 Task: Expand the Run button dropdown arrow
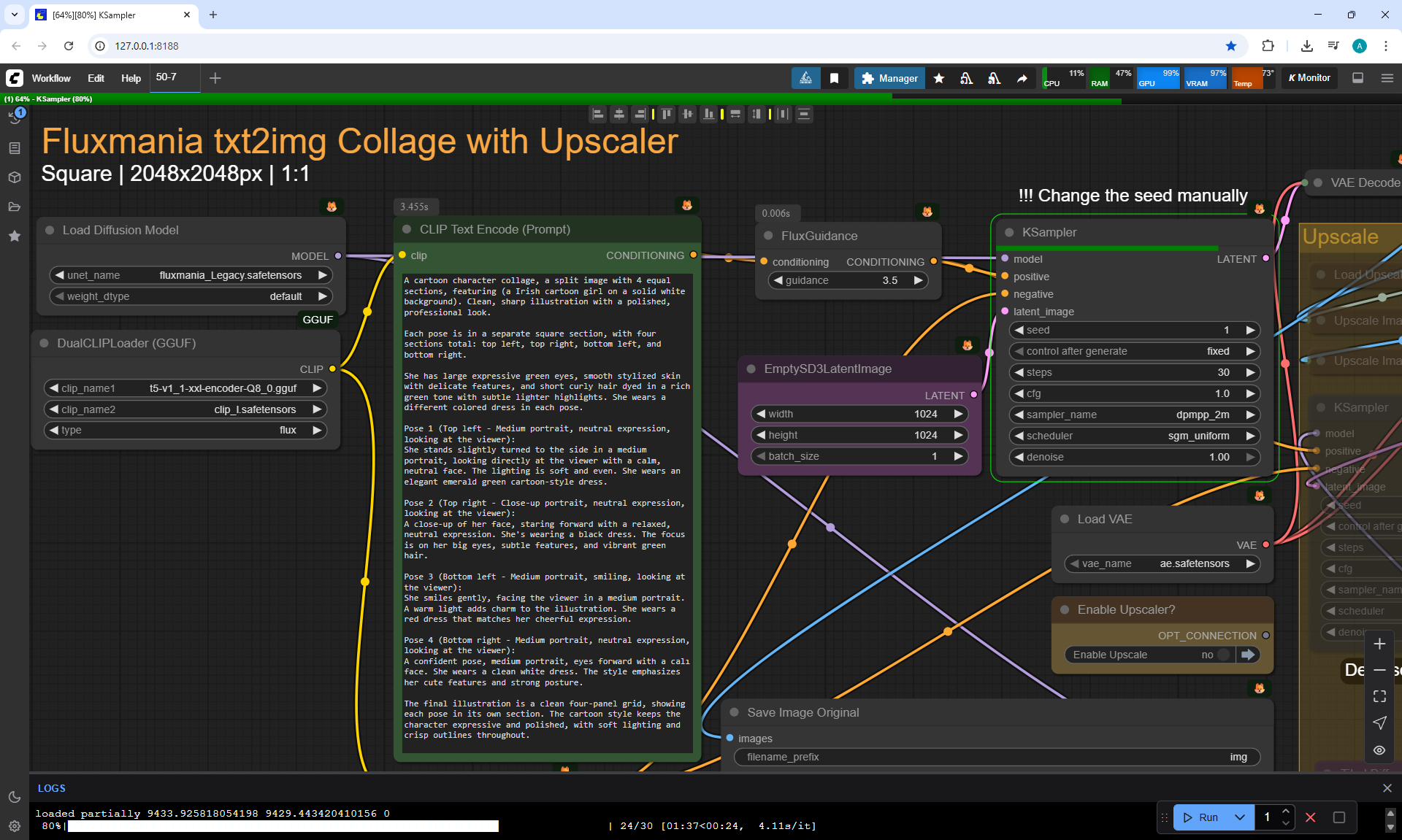[1239, 817]
